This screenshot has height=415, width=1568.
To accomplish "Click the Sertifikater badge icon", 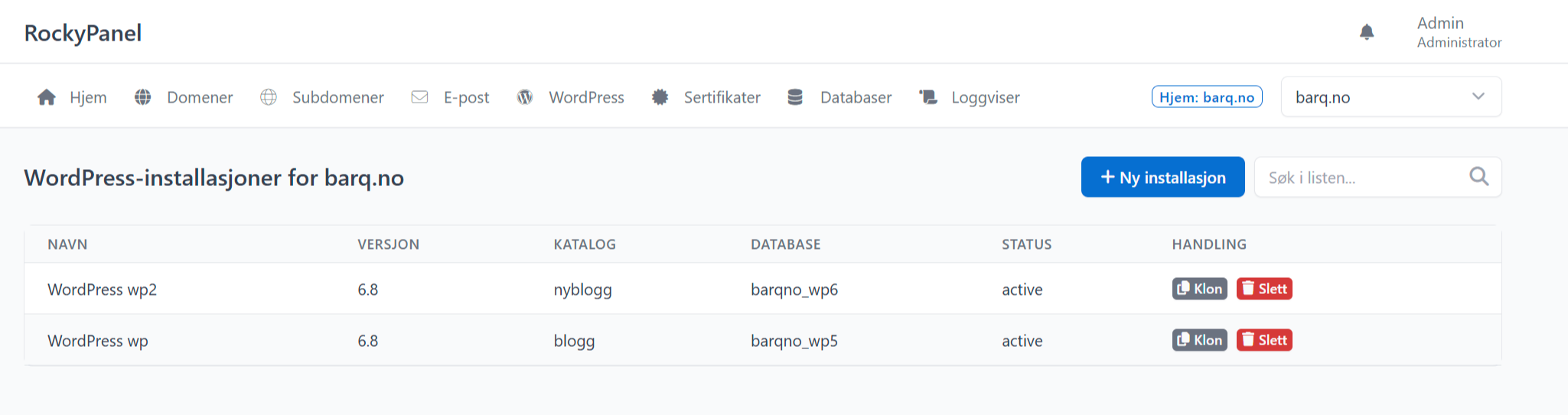I will click(x=660, y=97).
